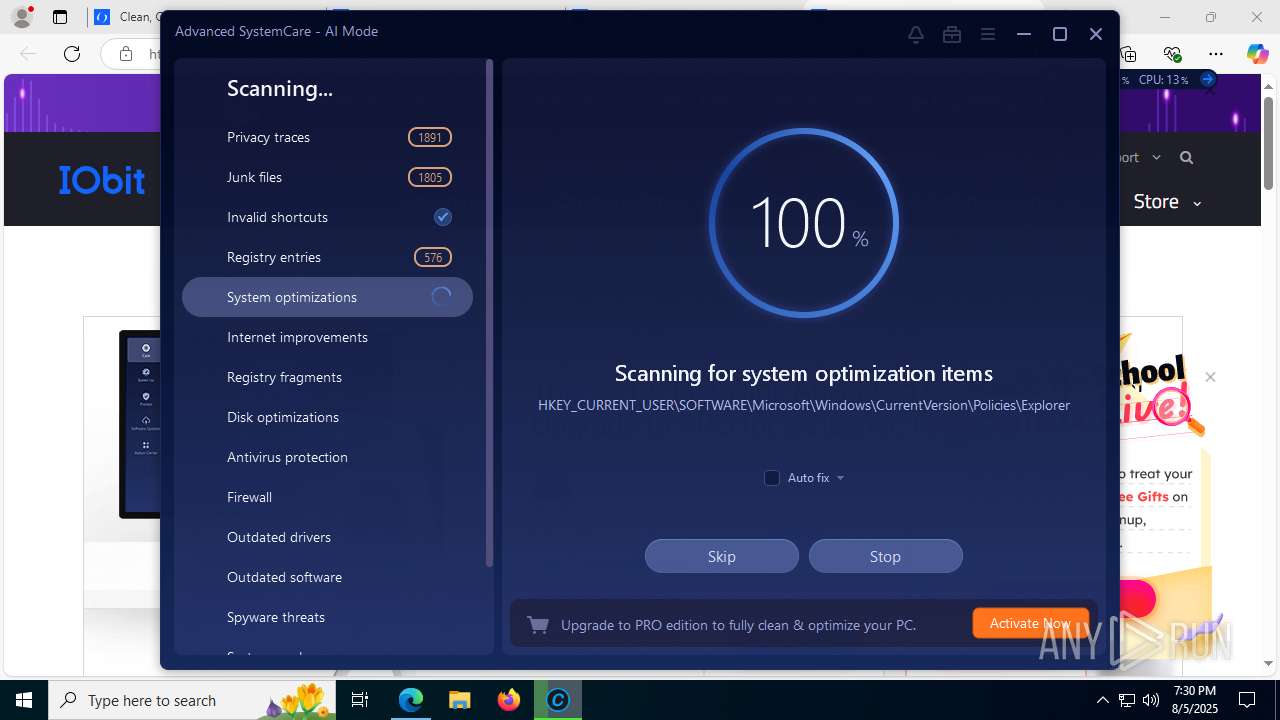This screenshot has width=1280, height=720.
Task: Click the Edge page vertical scrollbar
Action: pyautogui.click(x=1269, y=143)
